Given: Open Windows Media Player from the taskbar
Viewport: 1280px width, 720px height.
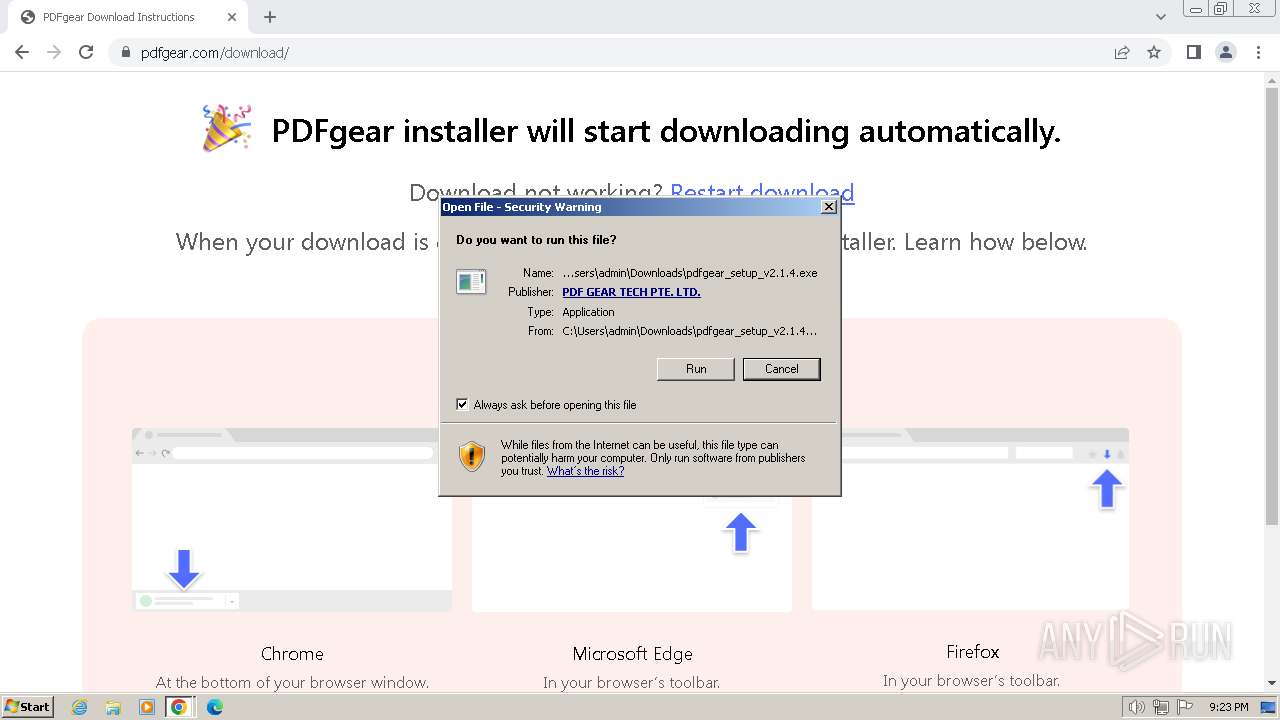Looking at the screenshot, I should (146, 707).
